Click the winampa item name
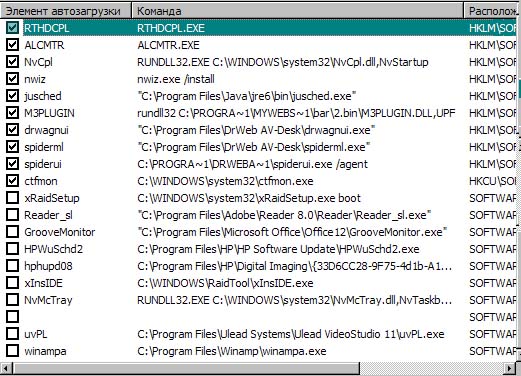 pyautogui.click(x=45, y=351)
